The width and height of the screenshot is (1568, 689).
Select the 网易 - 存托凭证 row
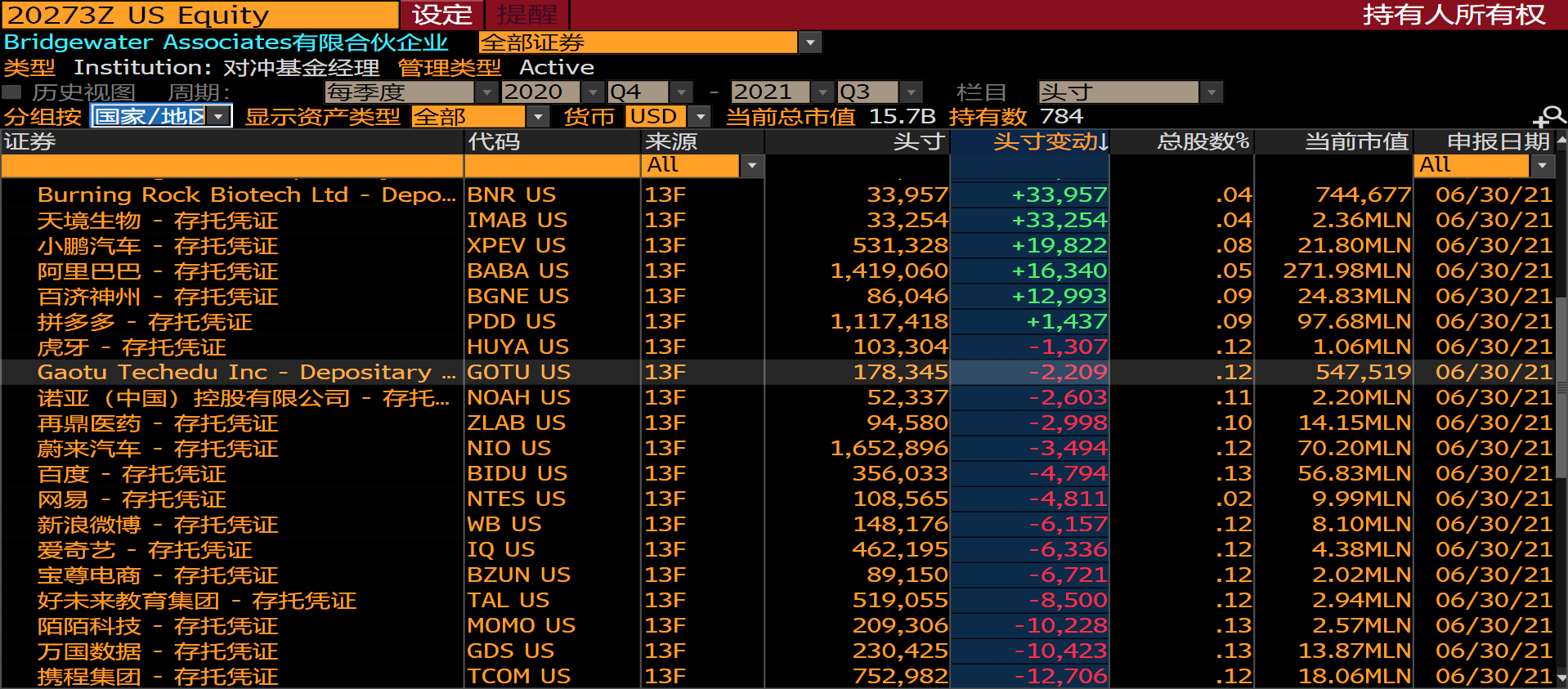777,499
